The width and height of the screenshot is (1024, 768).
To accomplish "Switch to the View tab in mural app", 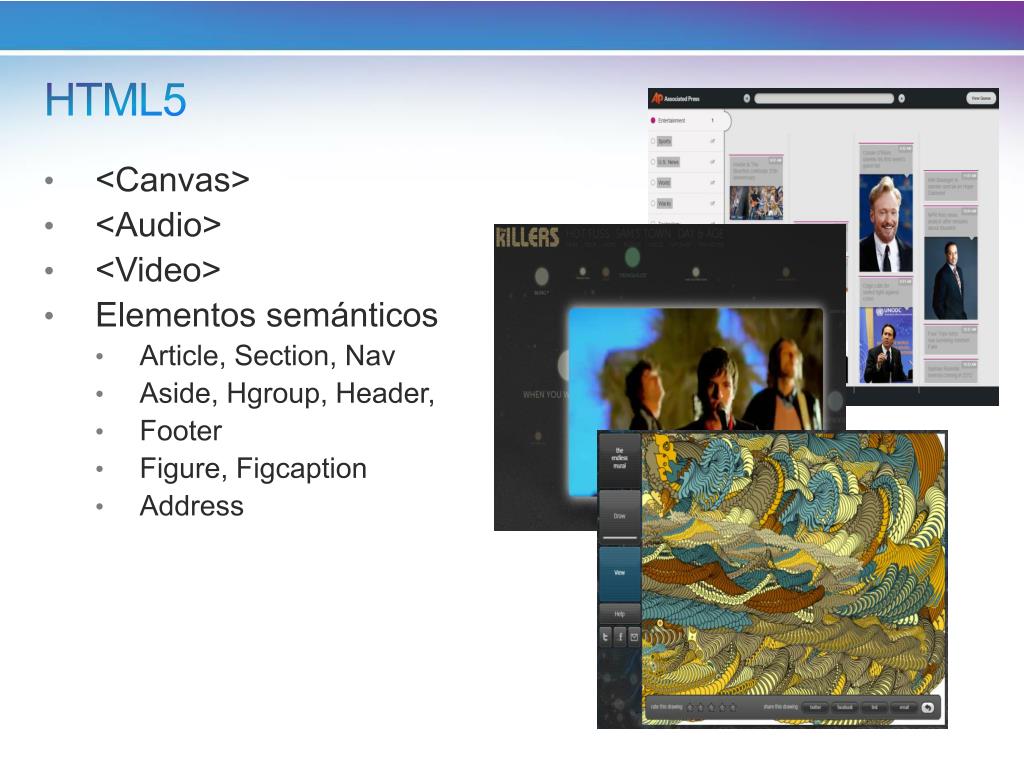I will click(619, 573).
